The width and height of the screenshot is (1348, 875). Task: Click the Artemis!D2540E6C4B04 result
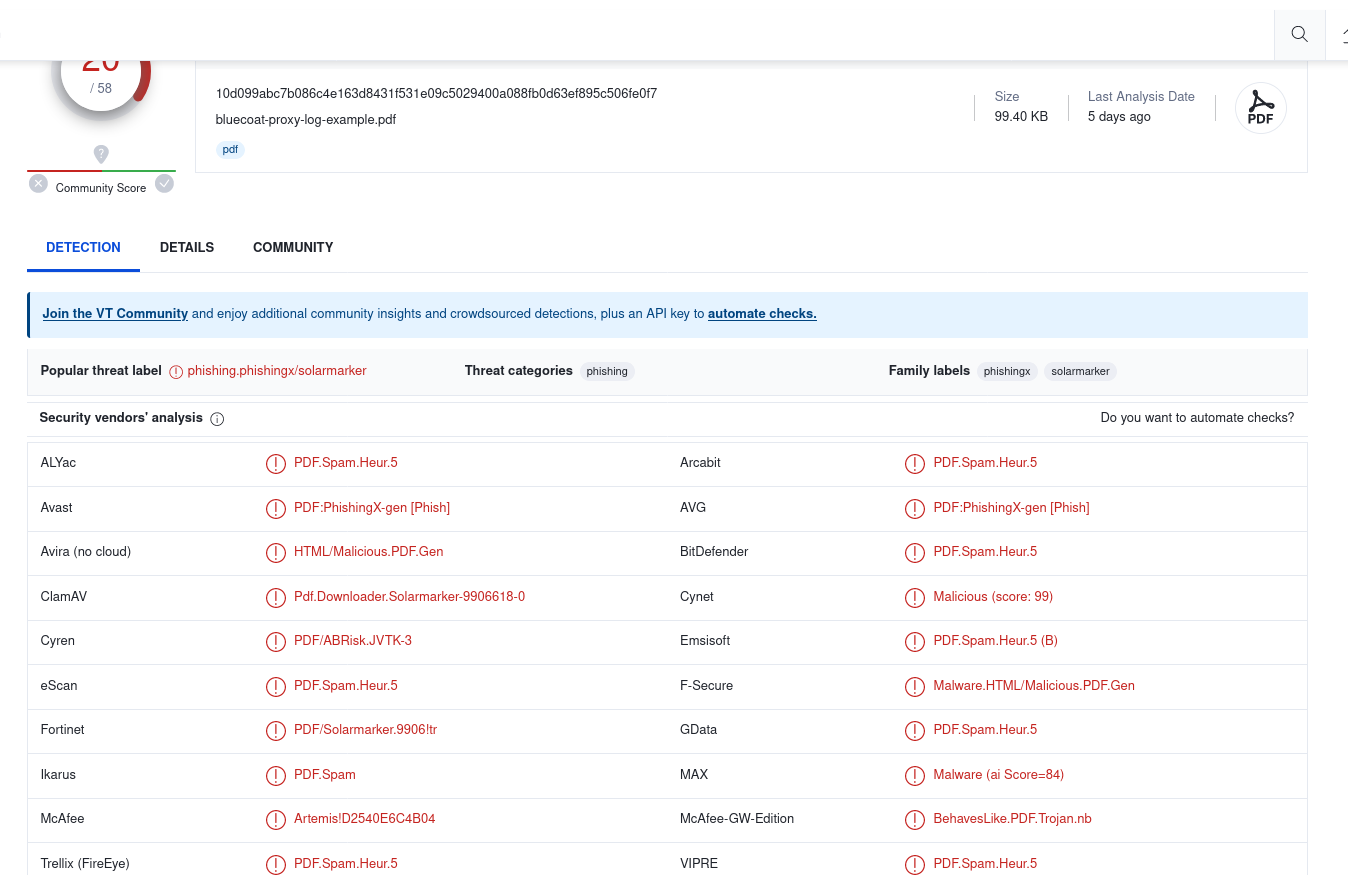point(364,819)
